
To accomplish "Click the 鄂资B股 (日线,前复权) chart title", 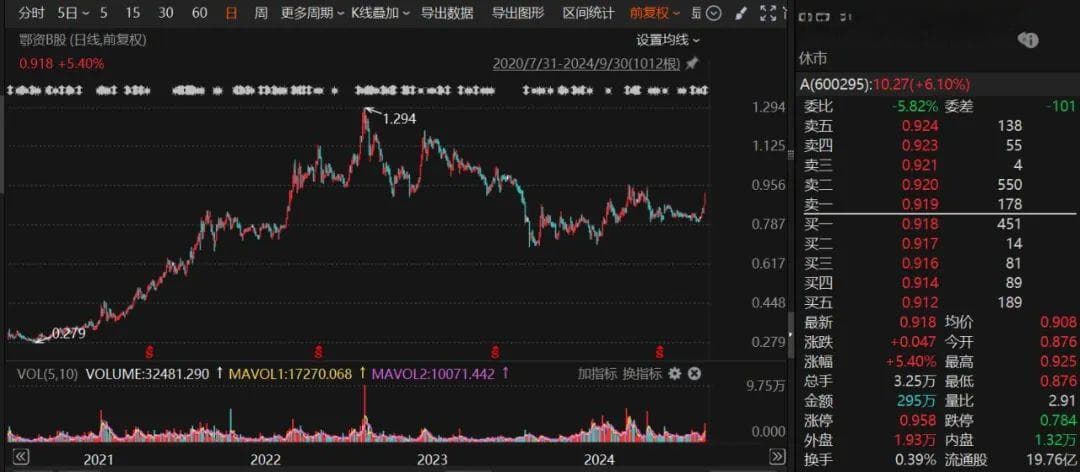I will tap(81, 40).
